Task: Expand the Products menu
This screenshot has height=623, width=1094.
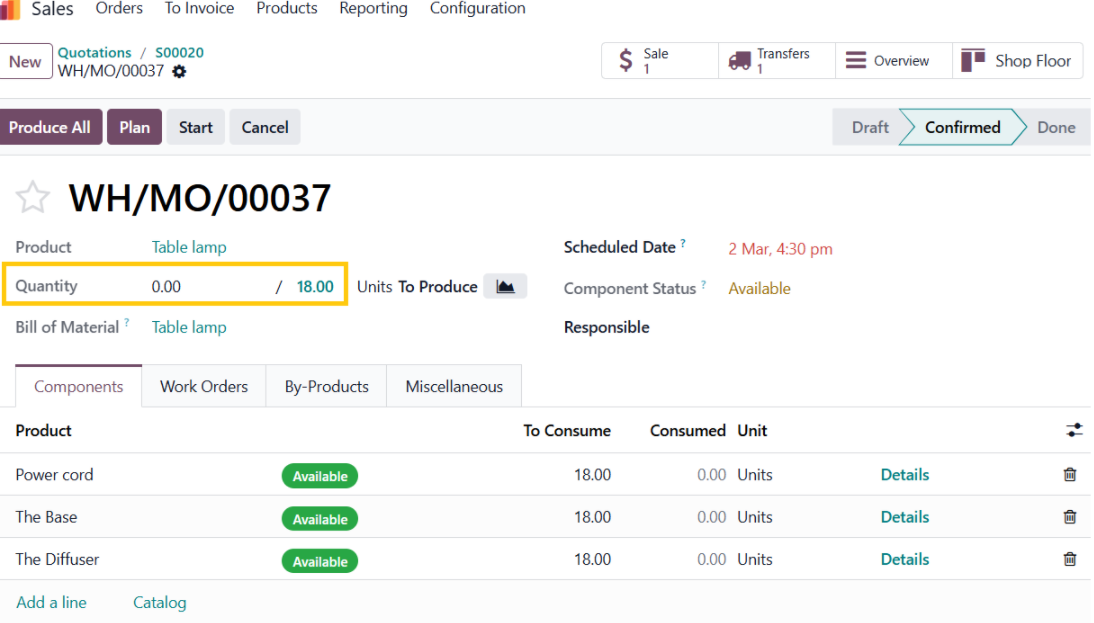Action: click(286, 9)
